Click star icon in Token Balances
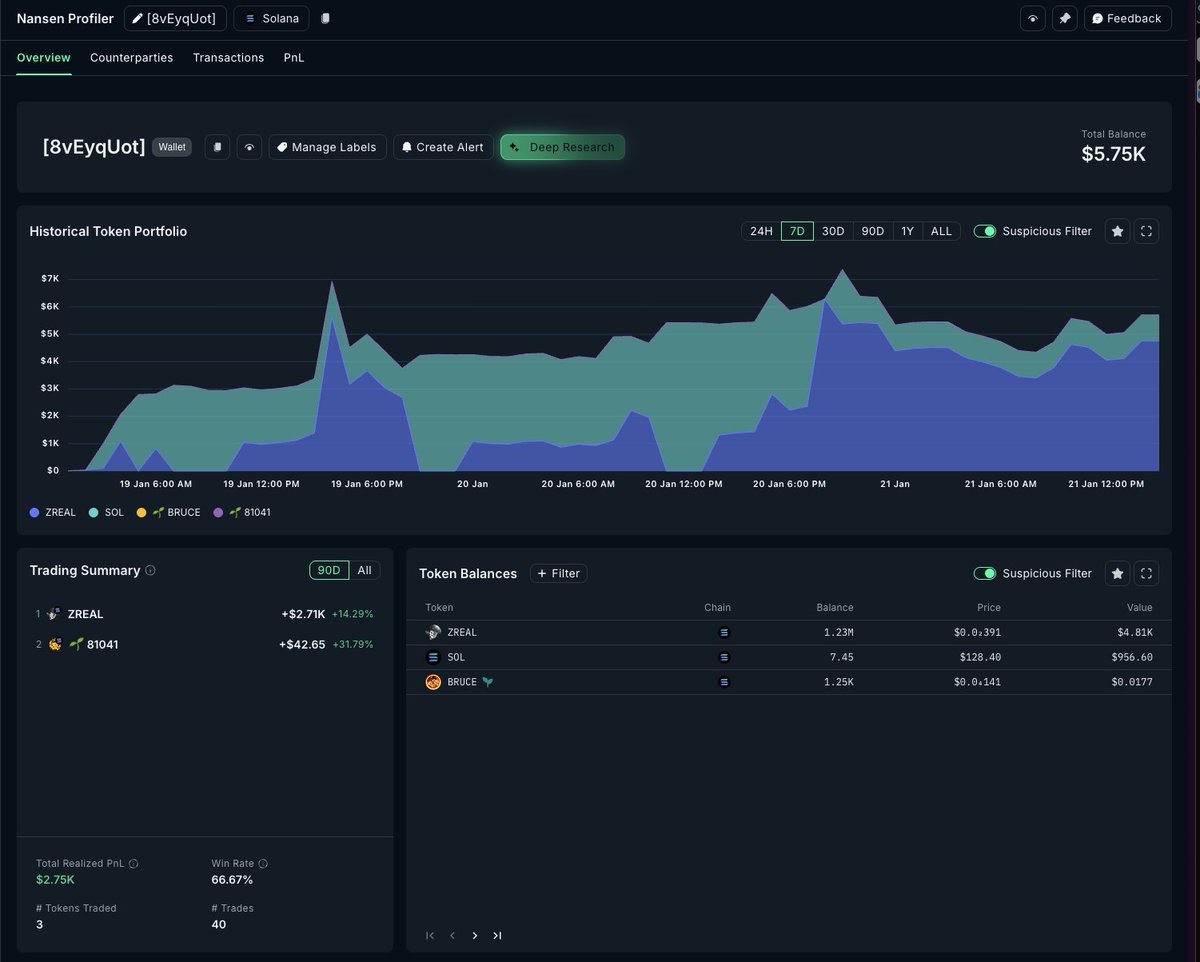This screenshot has height=962, width=1200. pos(1117,573)
